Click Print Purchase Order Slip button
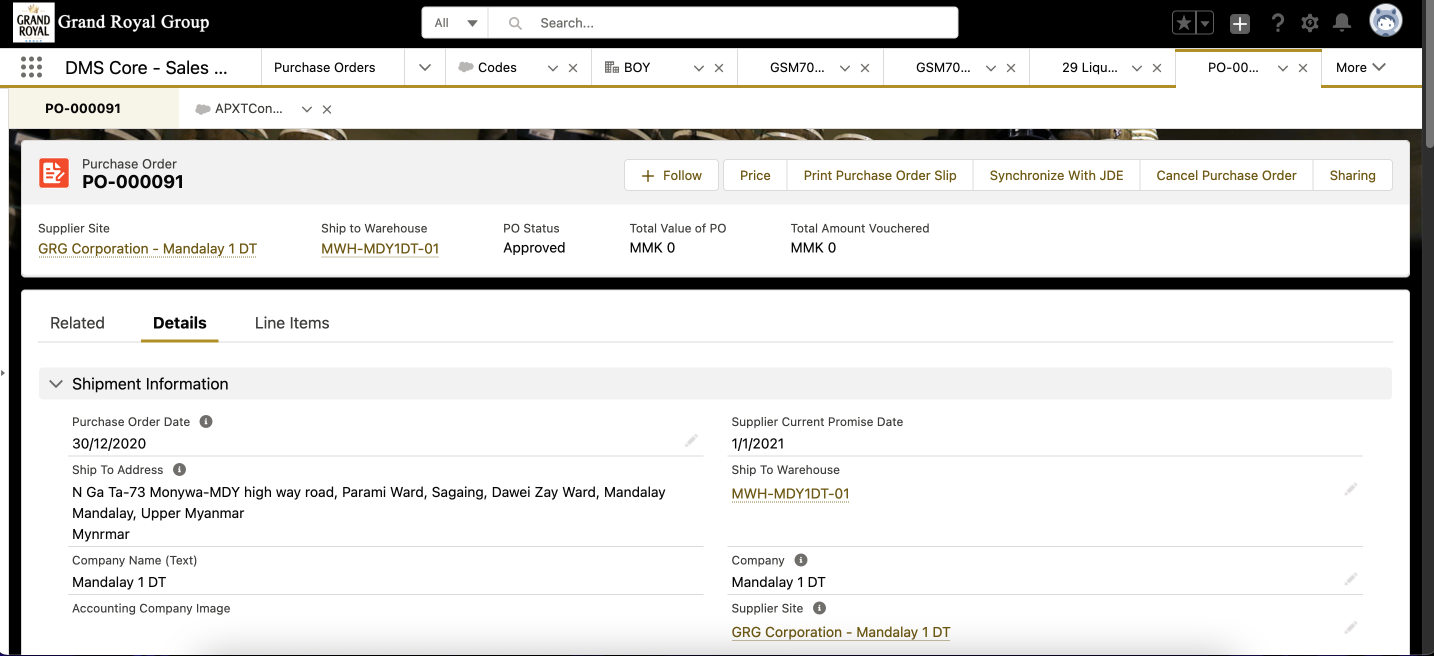Viewport: 1434px width, 656px height. (x=880, y=175)
